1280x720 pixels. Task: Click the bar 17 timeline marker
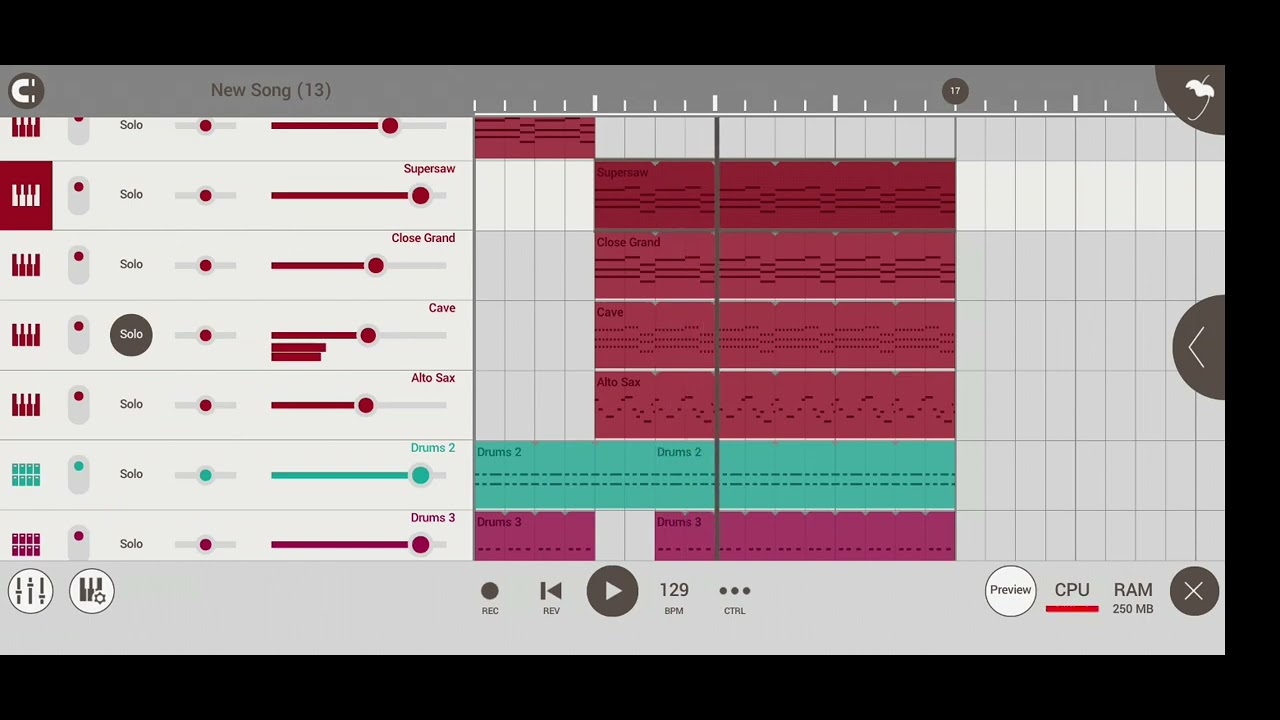(955, 91)
